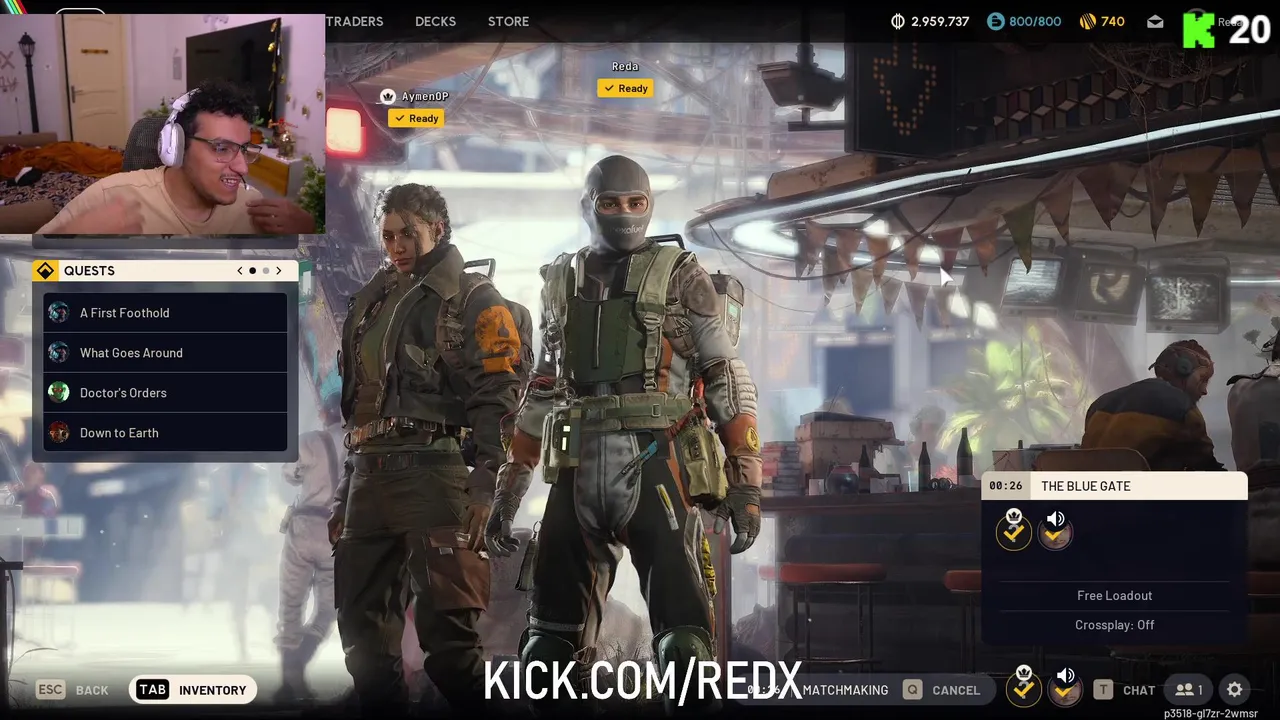Click the 00:26 matchmaking timer
This screenshot has height=720, width=1280.
[1006, 486]
